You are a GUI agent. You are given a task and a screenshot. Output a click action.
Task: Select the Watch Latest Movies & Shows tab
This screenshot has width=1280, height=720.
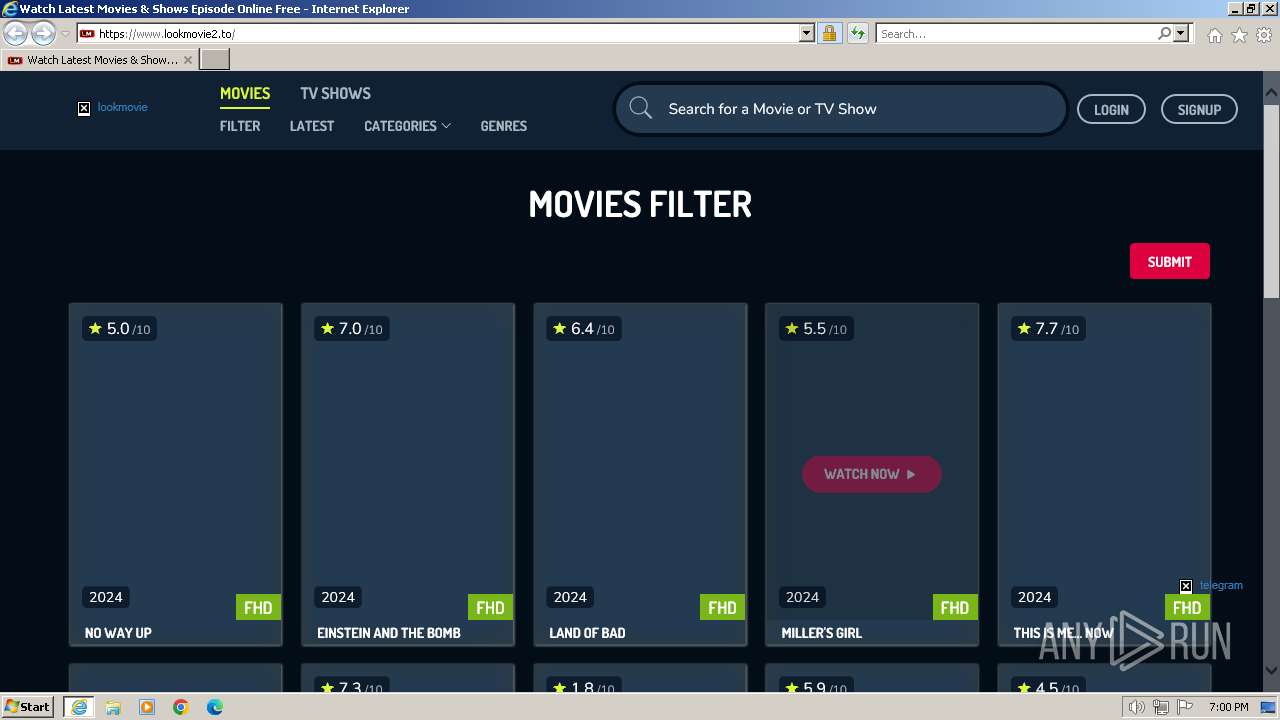[x=100, y=60]
